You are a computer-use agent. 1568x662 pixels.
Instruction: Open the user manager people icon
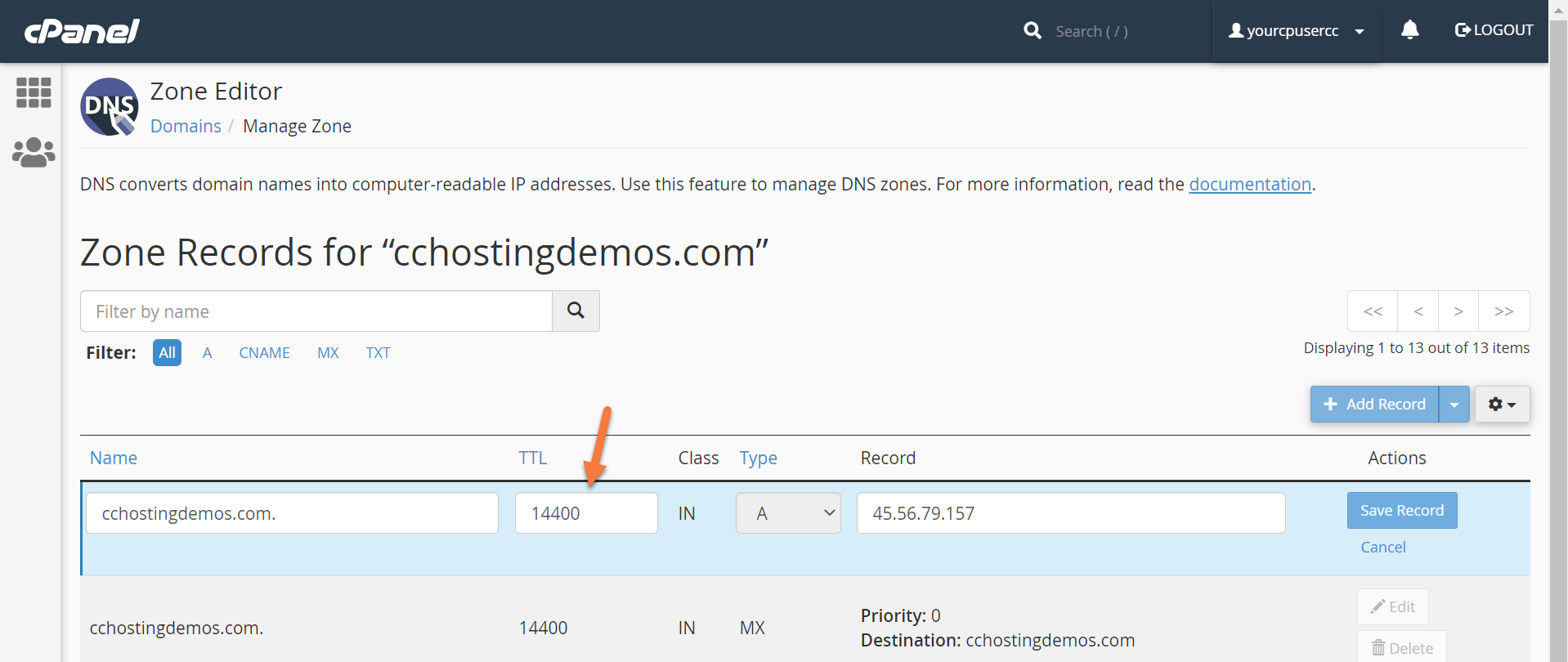pyautogui.click(x=34, y=152)
